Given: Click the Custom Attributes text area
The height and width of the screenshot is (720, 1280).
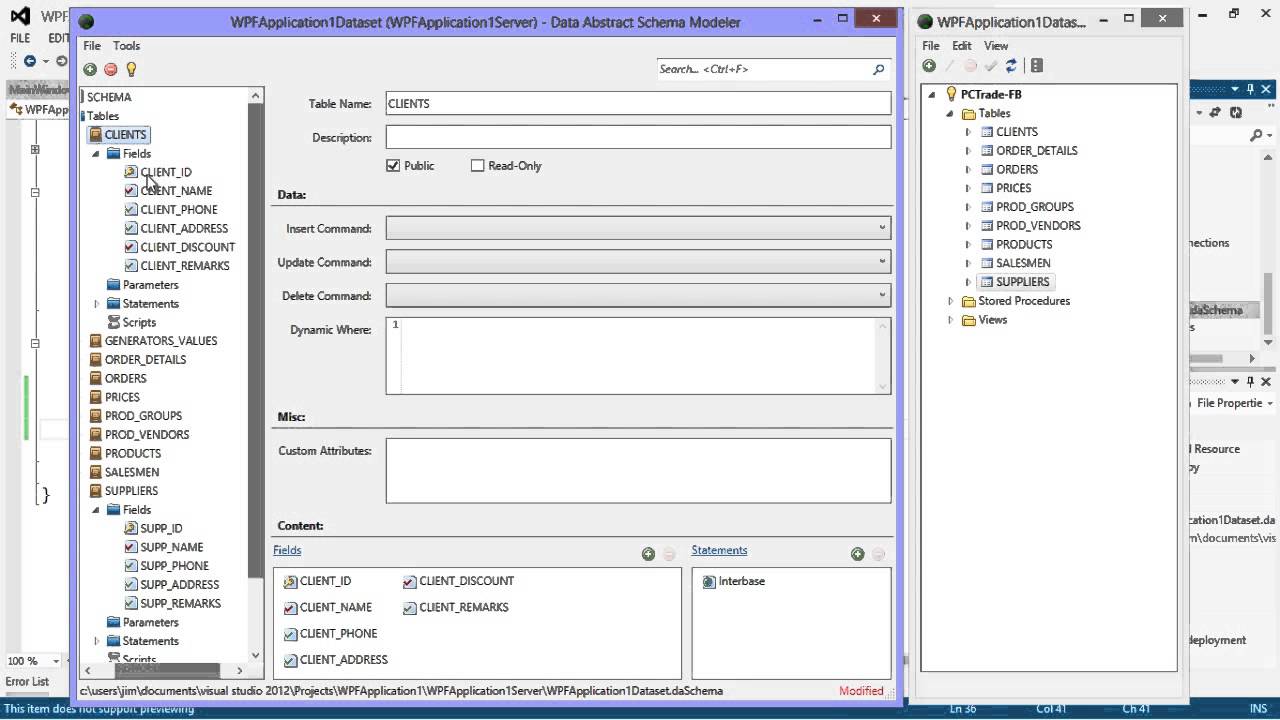Looking at the screenshot, I should (x=638, y=470).
